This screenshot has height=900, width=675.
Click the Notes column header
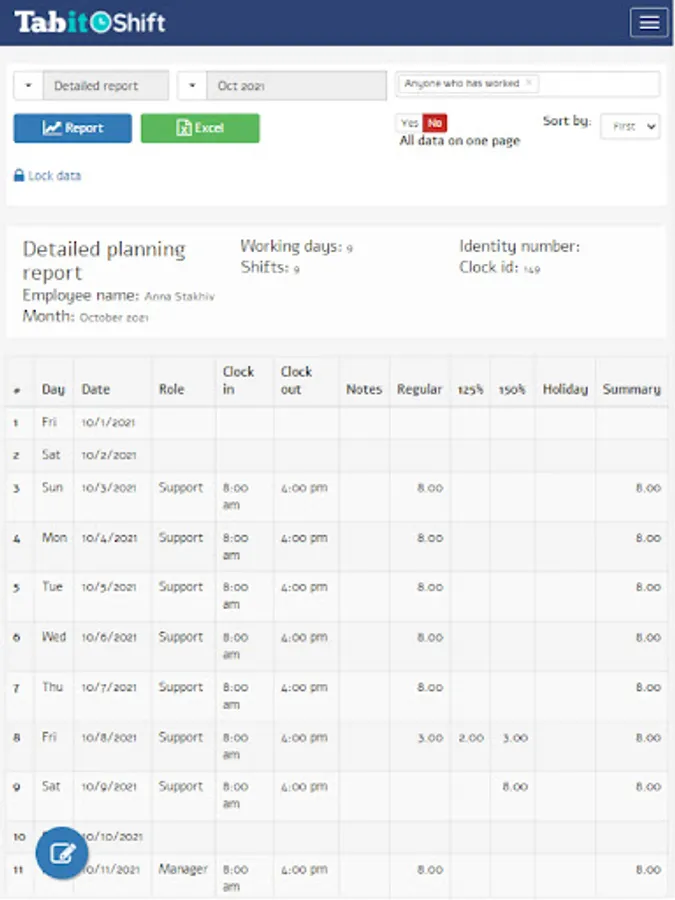pos(364,389)
